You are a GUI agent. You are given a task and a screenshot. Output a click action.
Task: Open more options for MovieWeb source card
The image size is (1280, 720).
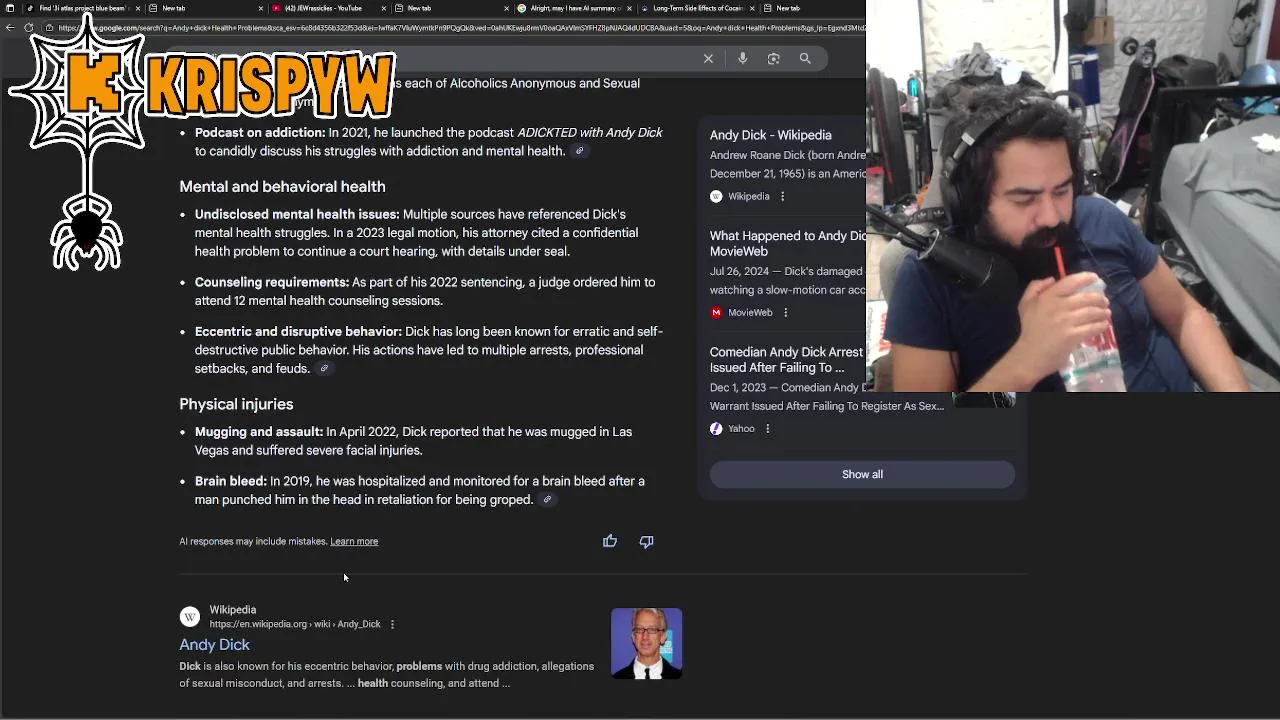point(785,313)
